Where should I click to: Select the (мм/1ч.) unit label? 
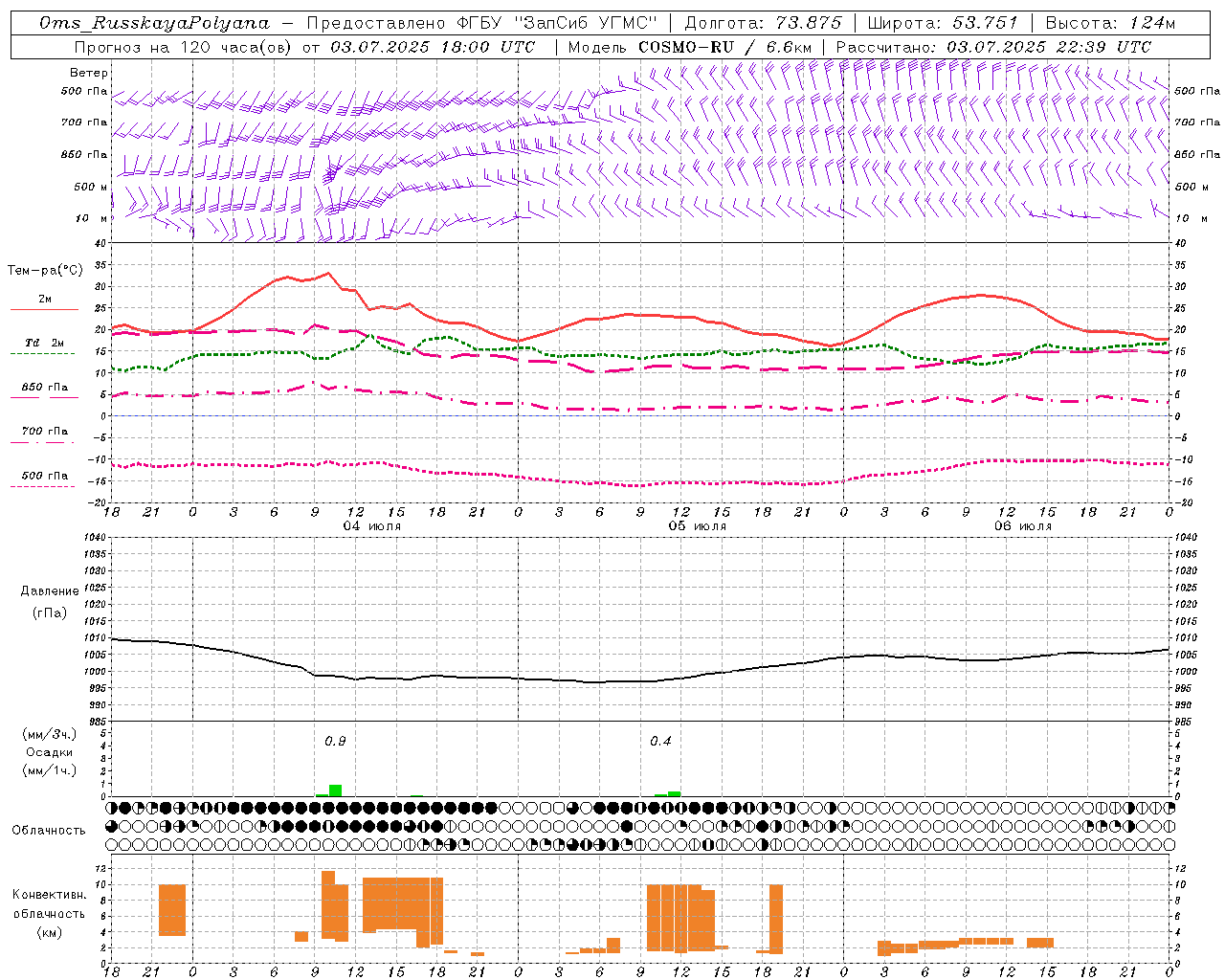pos(50,770)
